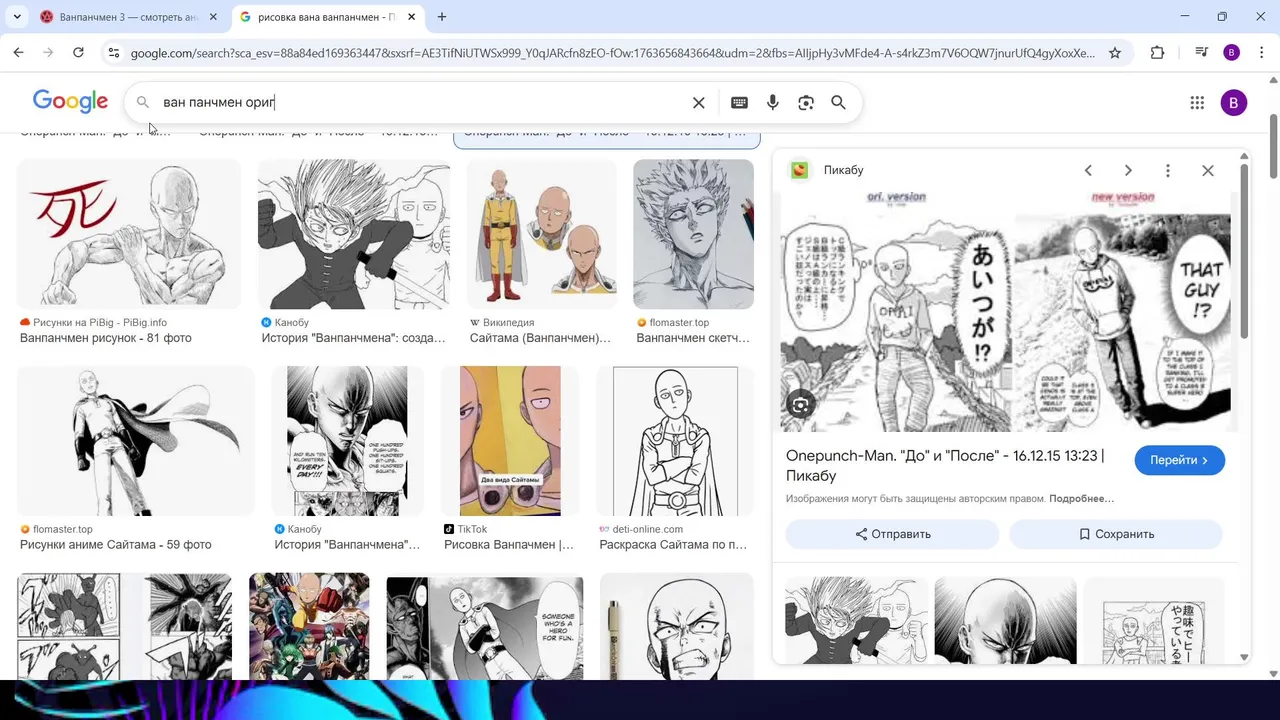Close the Ванпанчмен 3 tab
The width and height of the screenshot is (1280, 720).
tap(213, 17)
